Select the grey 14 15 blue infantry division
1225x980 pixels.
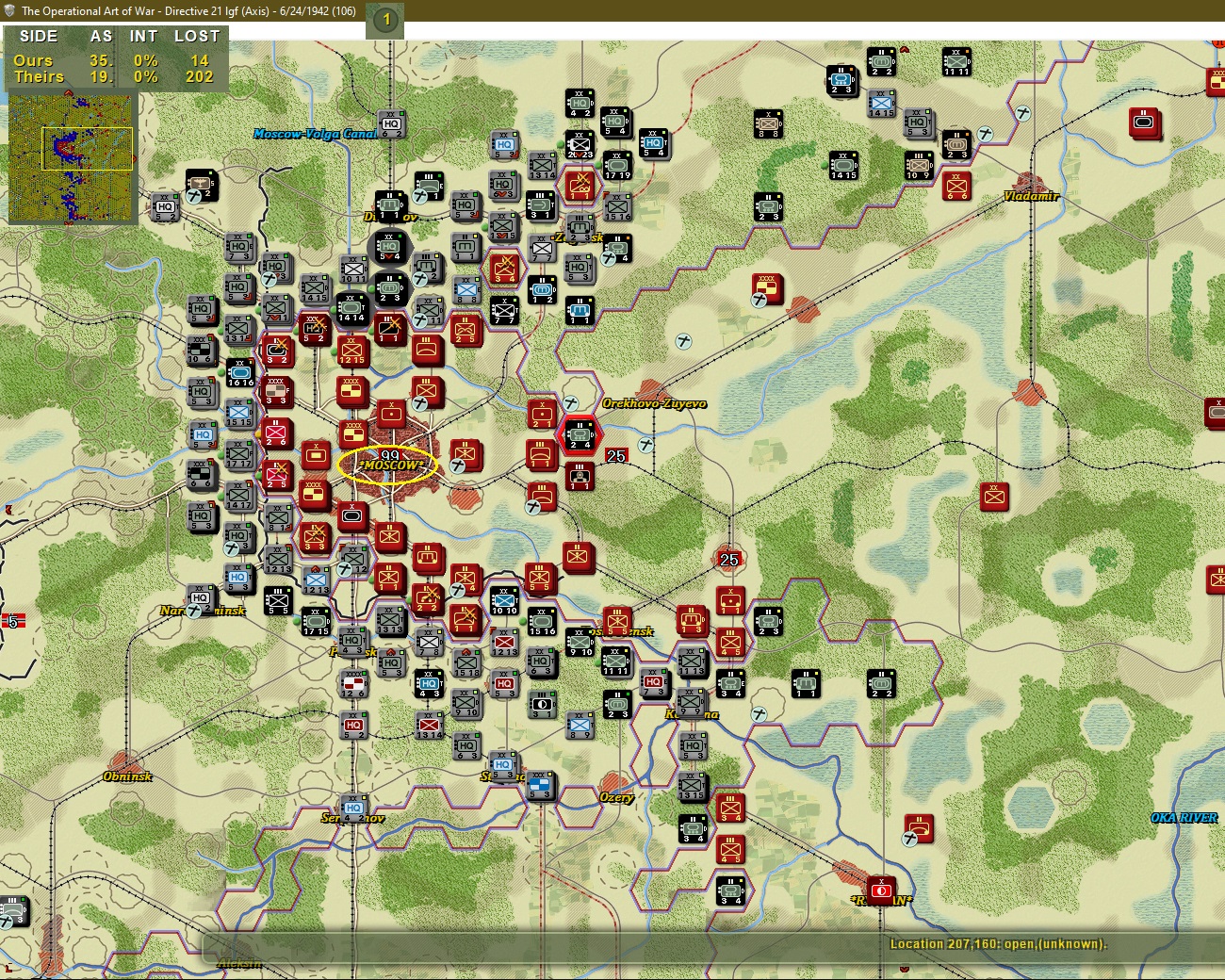click(x=881, y=103)
